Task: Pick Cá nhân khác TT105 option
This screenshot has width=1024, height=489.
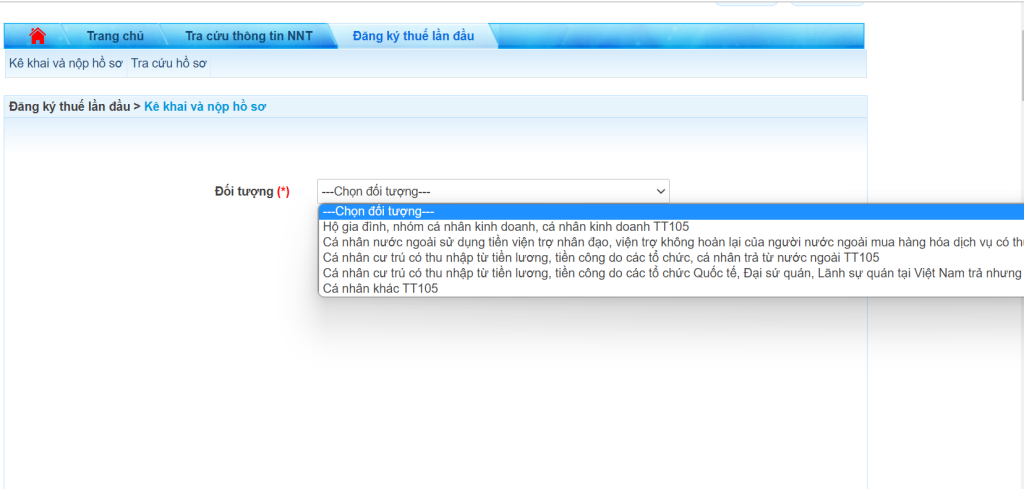Action: pyautogui.click(x=380, y=288)
